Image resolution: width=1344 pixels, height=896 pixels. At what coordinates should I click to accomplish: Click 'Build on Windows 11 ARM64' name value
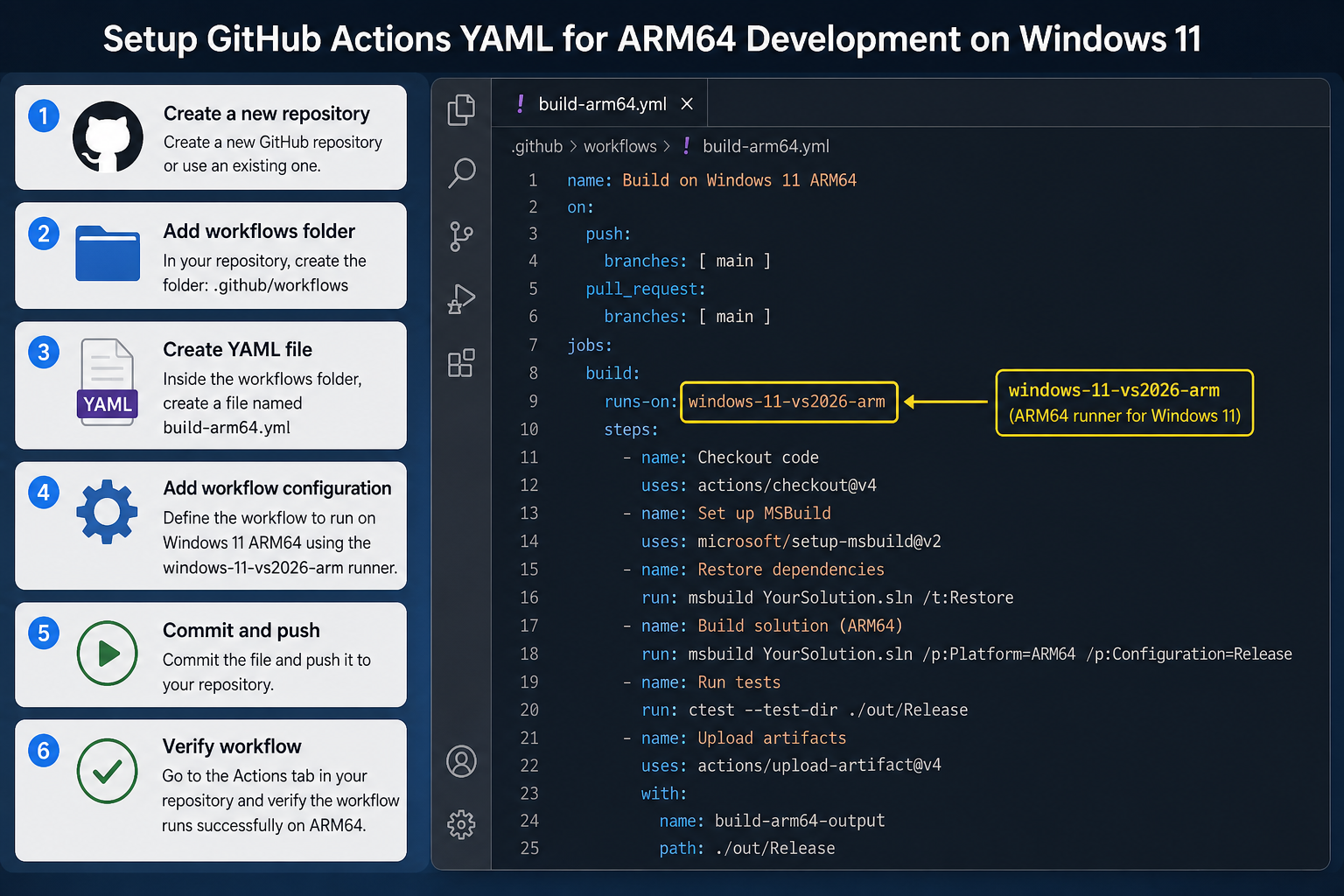tap(739, 180)
